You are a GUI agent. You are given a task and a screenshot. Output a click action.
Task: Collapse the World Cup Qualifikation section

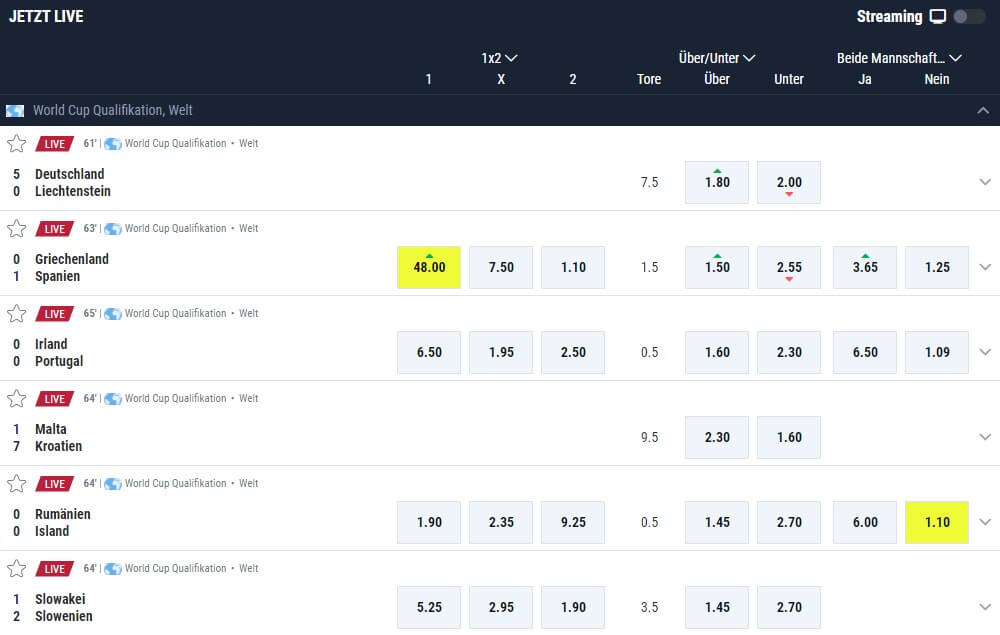[x=983, y=111]
